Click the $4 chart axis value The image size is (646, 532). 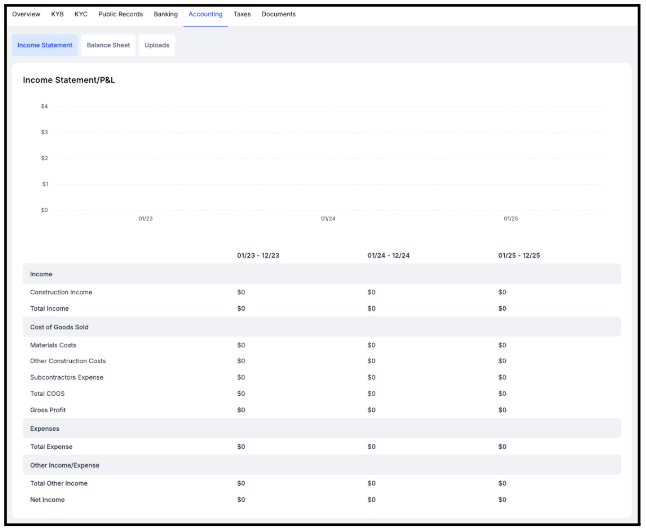click(44, 106)
